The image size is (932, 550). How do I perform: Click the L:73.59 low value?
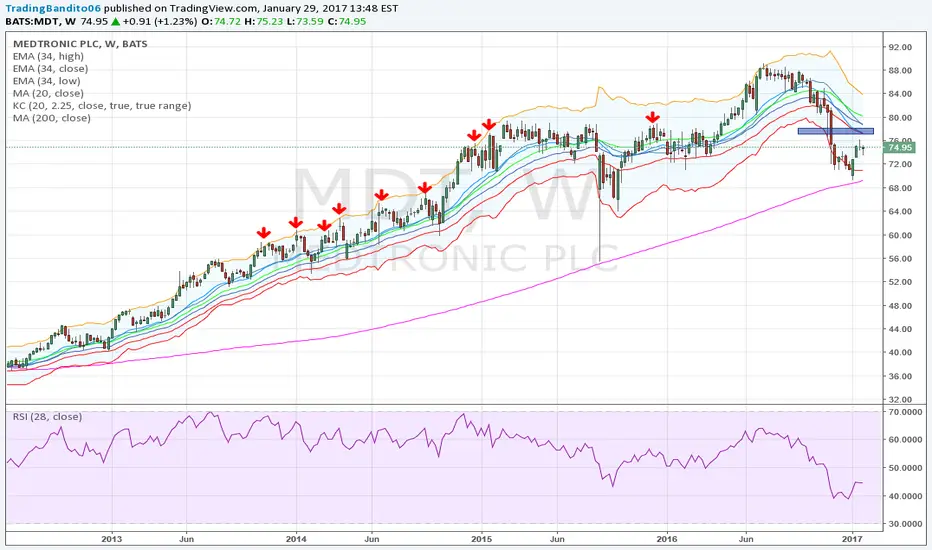[304, 21]
